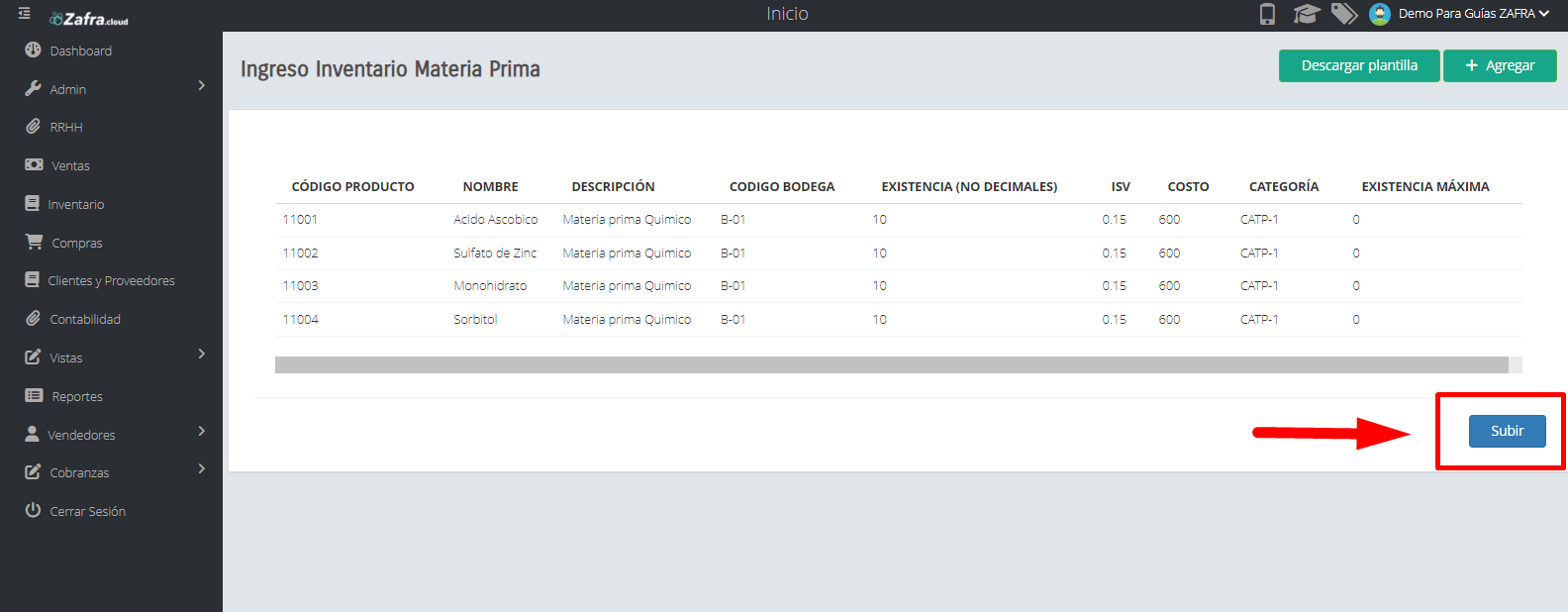Click the Compras shopping cart icon
Viewport: 1568px width, 612px height.
tap(34, 242)
